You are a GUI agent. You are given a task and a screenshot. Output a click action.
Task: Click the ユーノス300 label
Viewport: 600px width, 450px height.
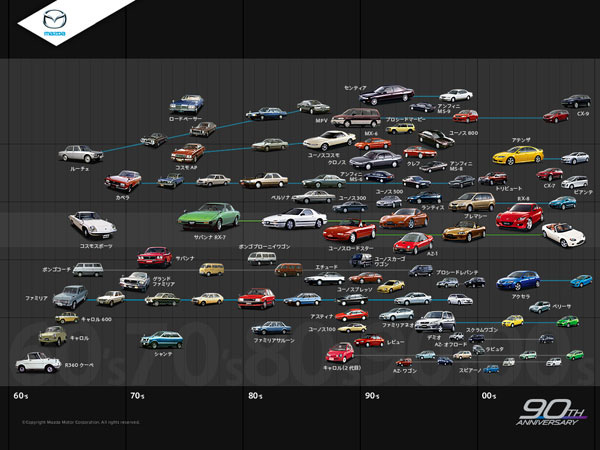352,198
